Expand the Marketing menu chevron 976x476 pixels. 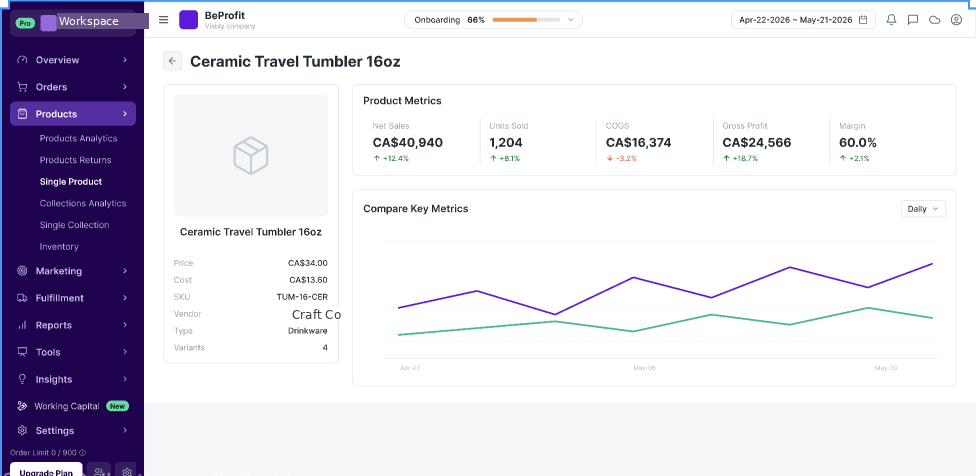[x=125, y=271]
